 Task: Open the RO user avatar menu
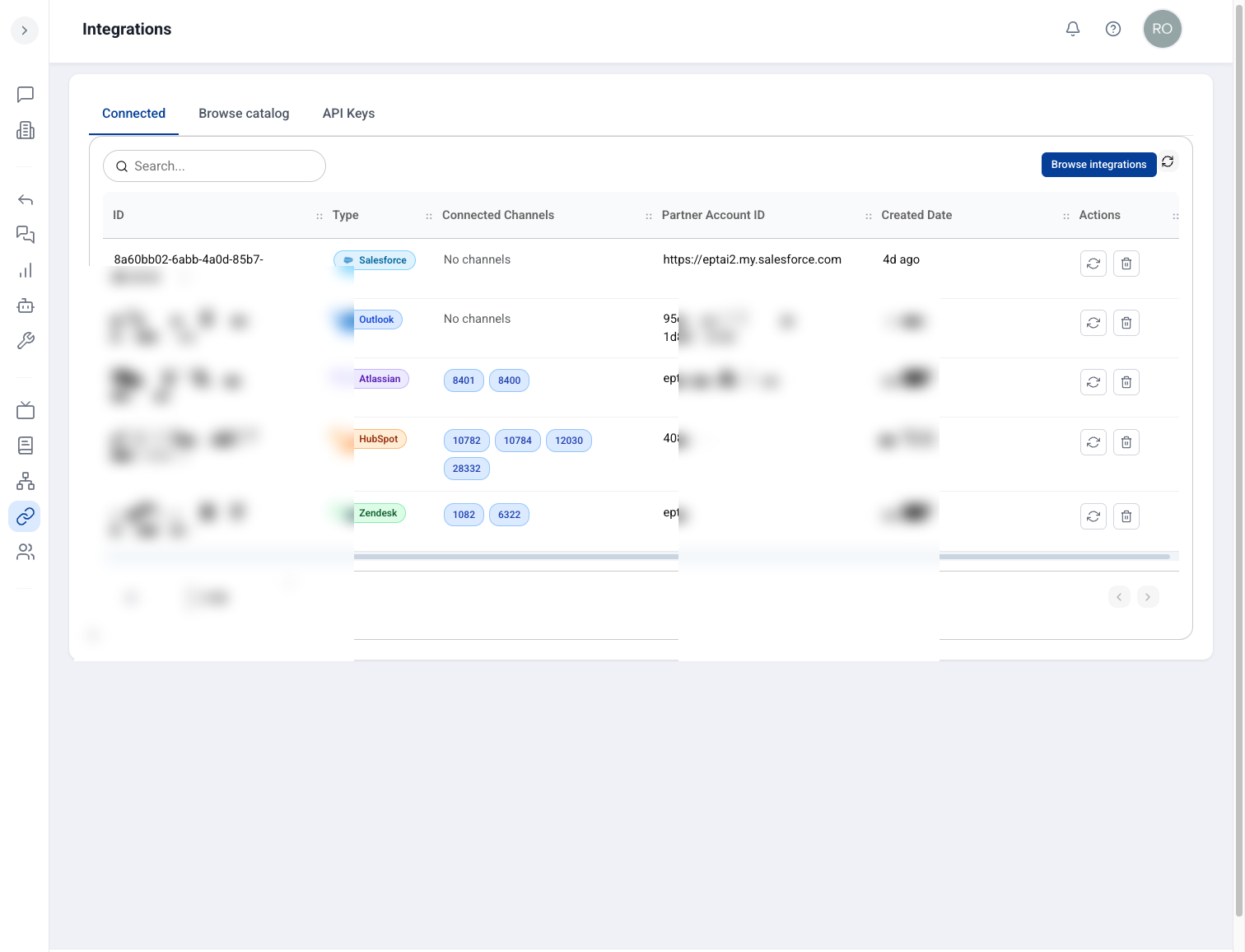tap(1163, 29)
